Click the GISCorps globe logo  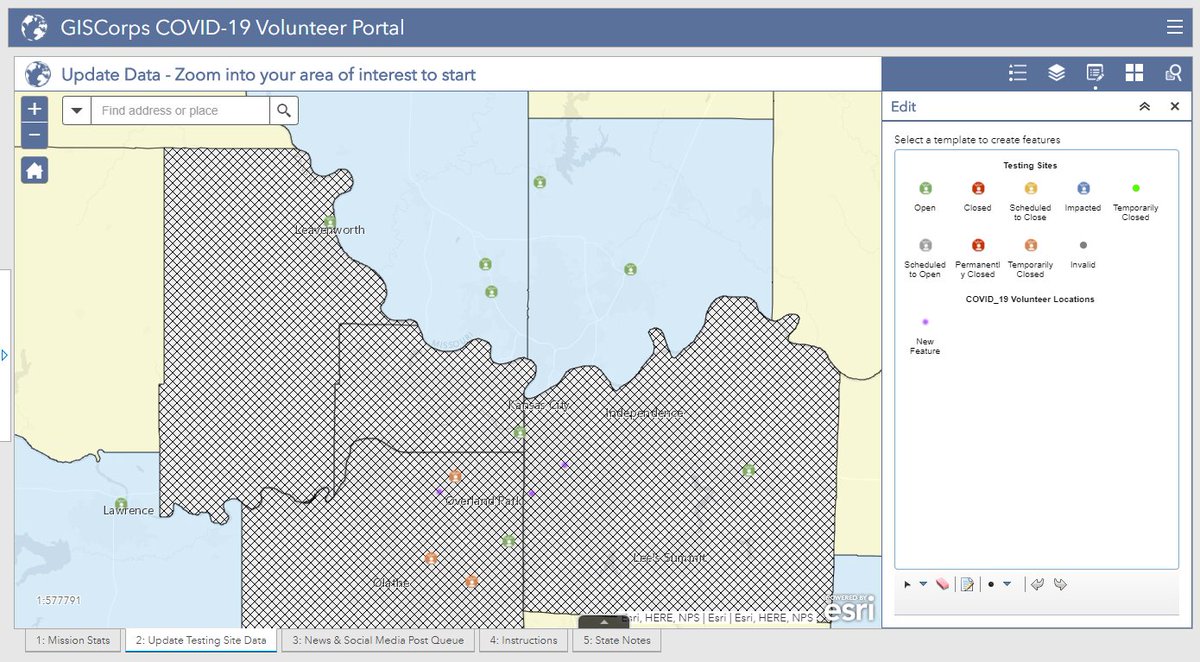35,27
